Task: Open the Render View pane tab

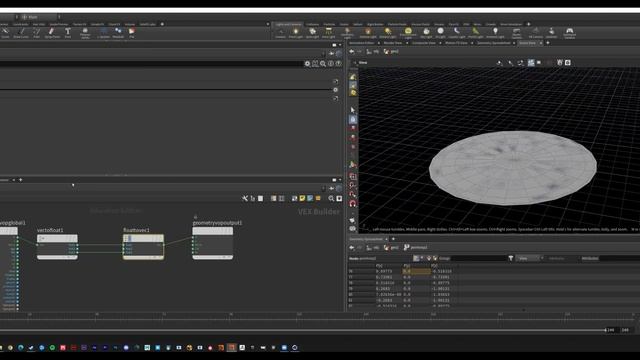Action: (393, 43)
